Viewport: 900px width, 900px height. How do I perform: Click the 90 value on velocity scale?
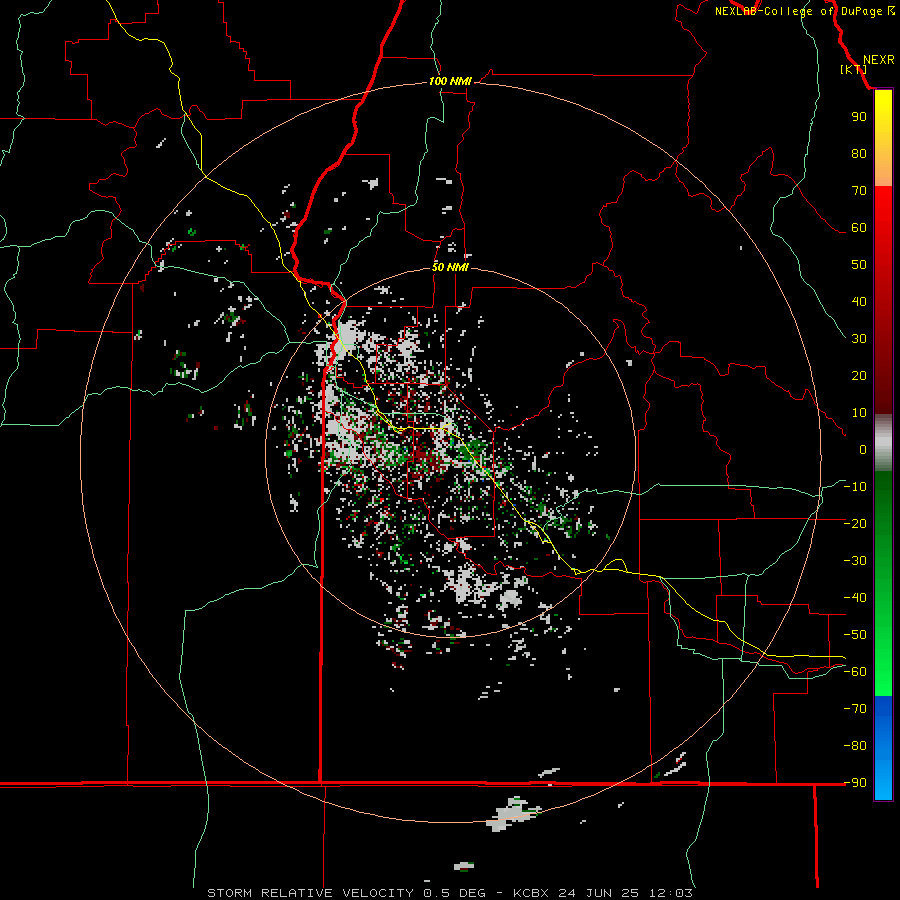tap(859, 117)
